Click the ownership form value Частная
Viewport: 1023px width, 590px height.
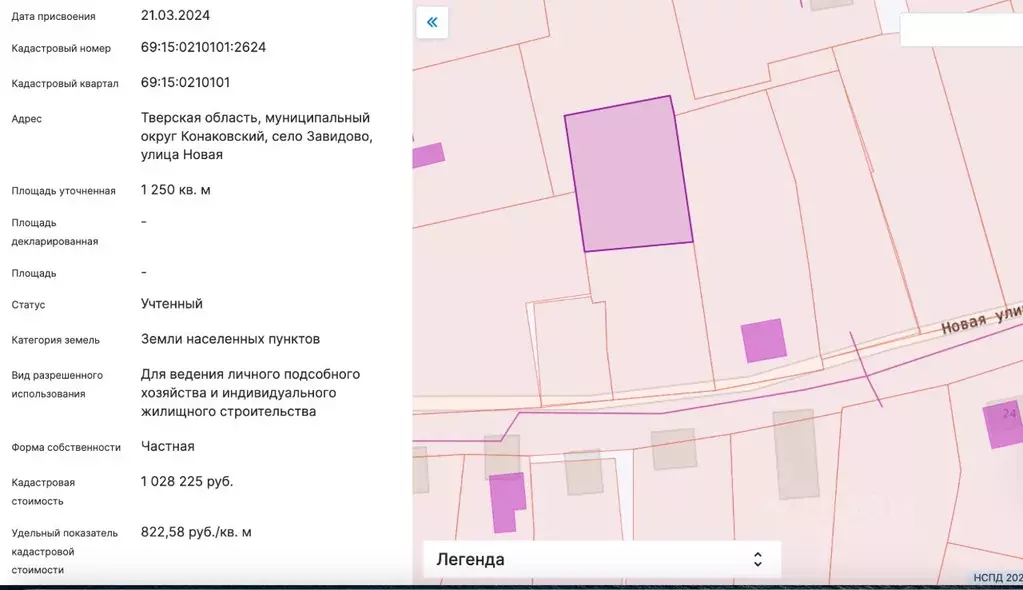click(168, 446)
